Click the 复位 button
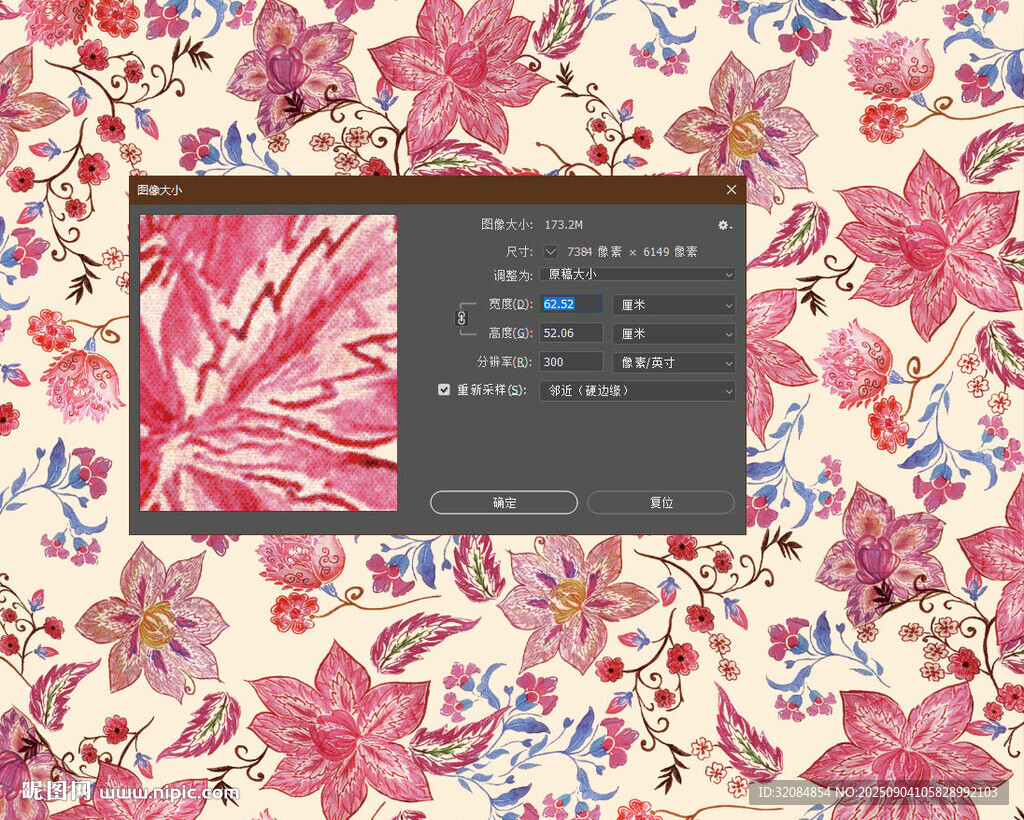Viewport: 1024px width, 820px height. [661, 503]
